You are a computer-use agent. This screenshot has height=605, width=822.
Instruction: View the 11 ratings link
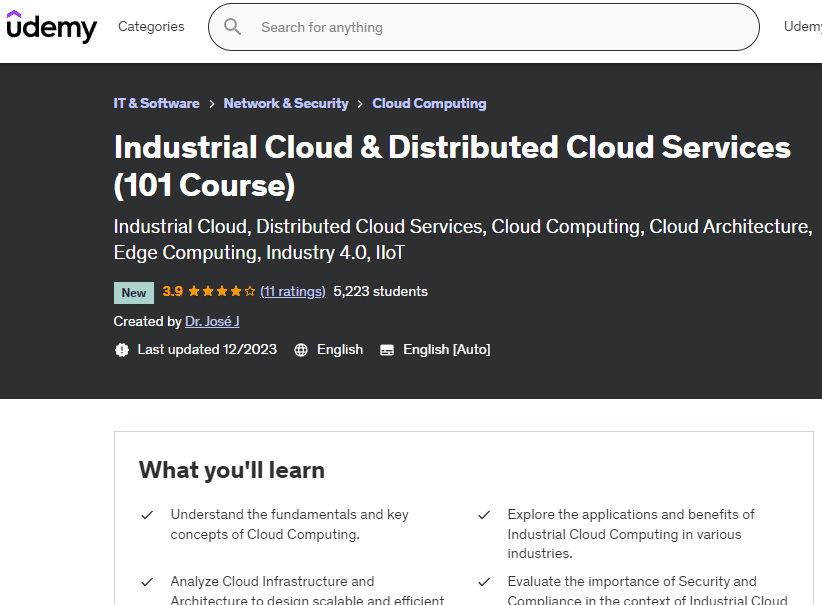(293, 292)
